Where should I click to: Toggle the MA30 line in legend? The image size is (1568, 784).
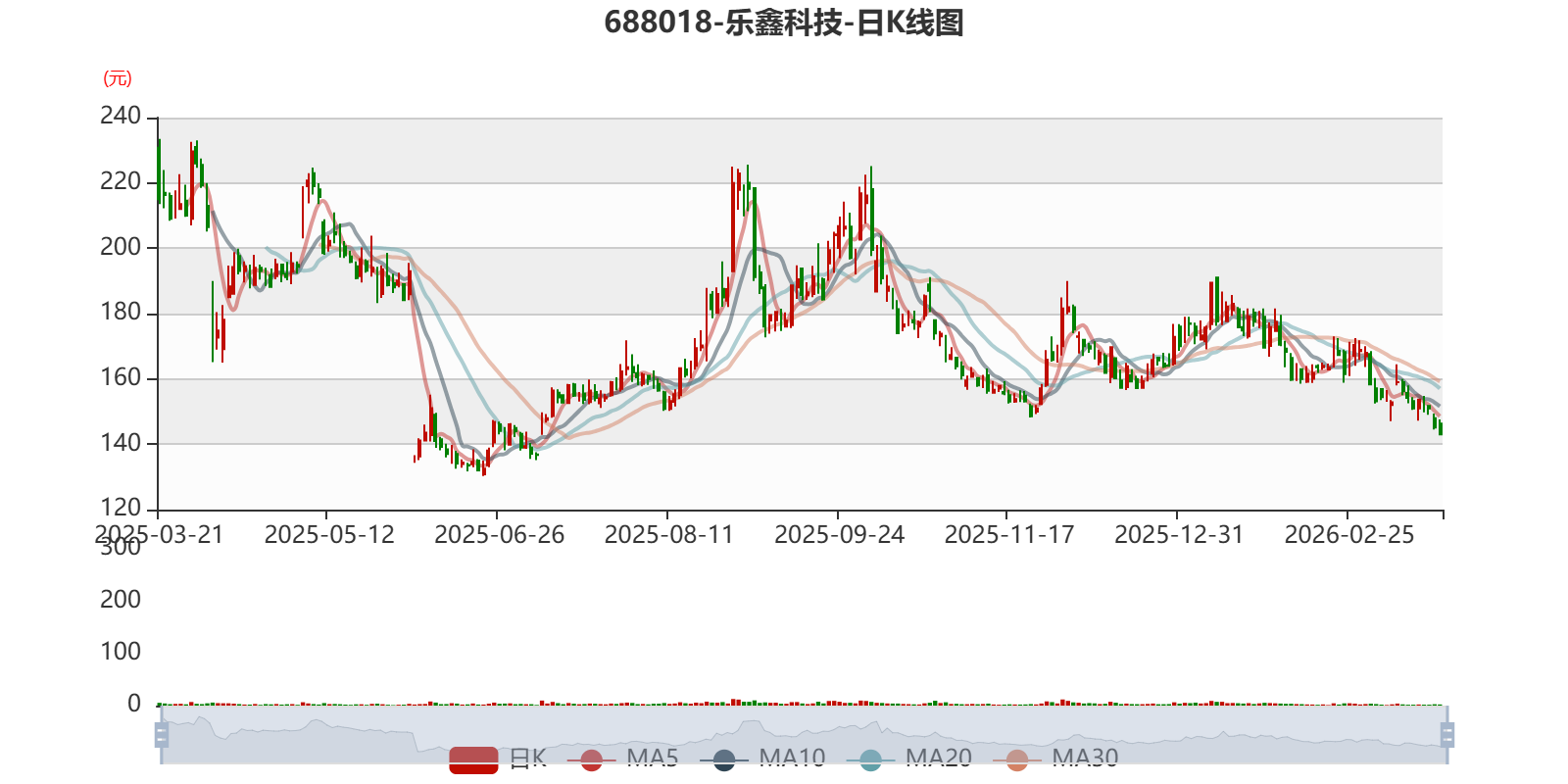(x=1055, y=759)
